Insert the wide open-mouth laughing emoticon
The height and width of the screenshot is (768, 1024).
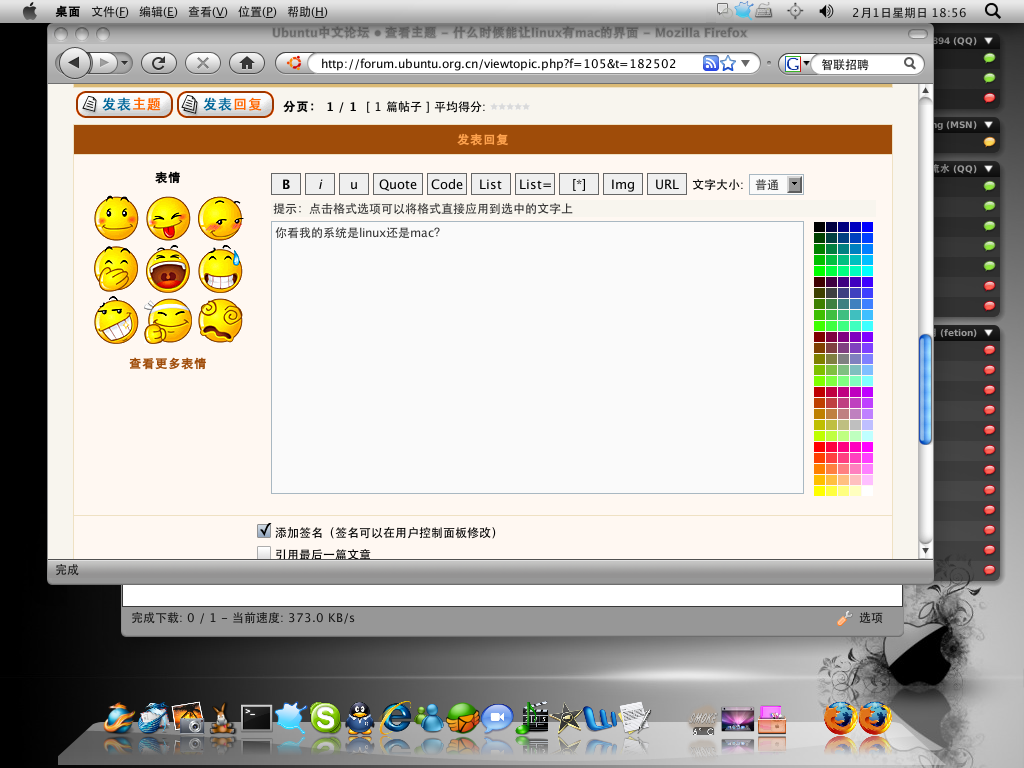tap(168, 269)
